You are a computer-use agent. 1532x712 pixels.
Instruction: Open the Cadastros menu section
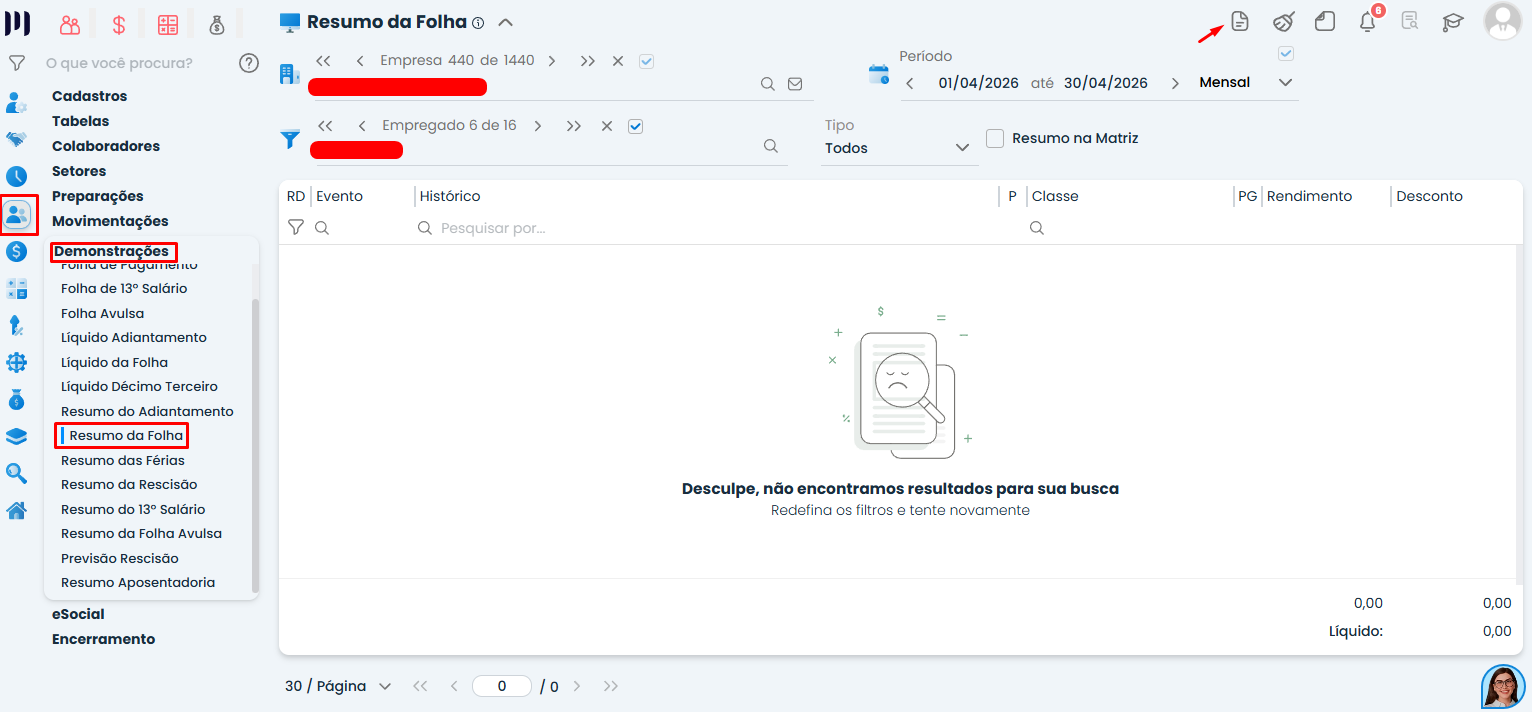tap(89, 96)
